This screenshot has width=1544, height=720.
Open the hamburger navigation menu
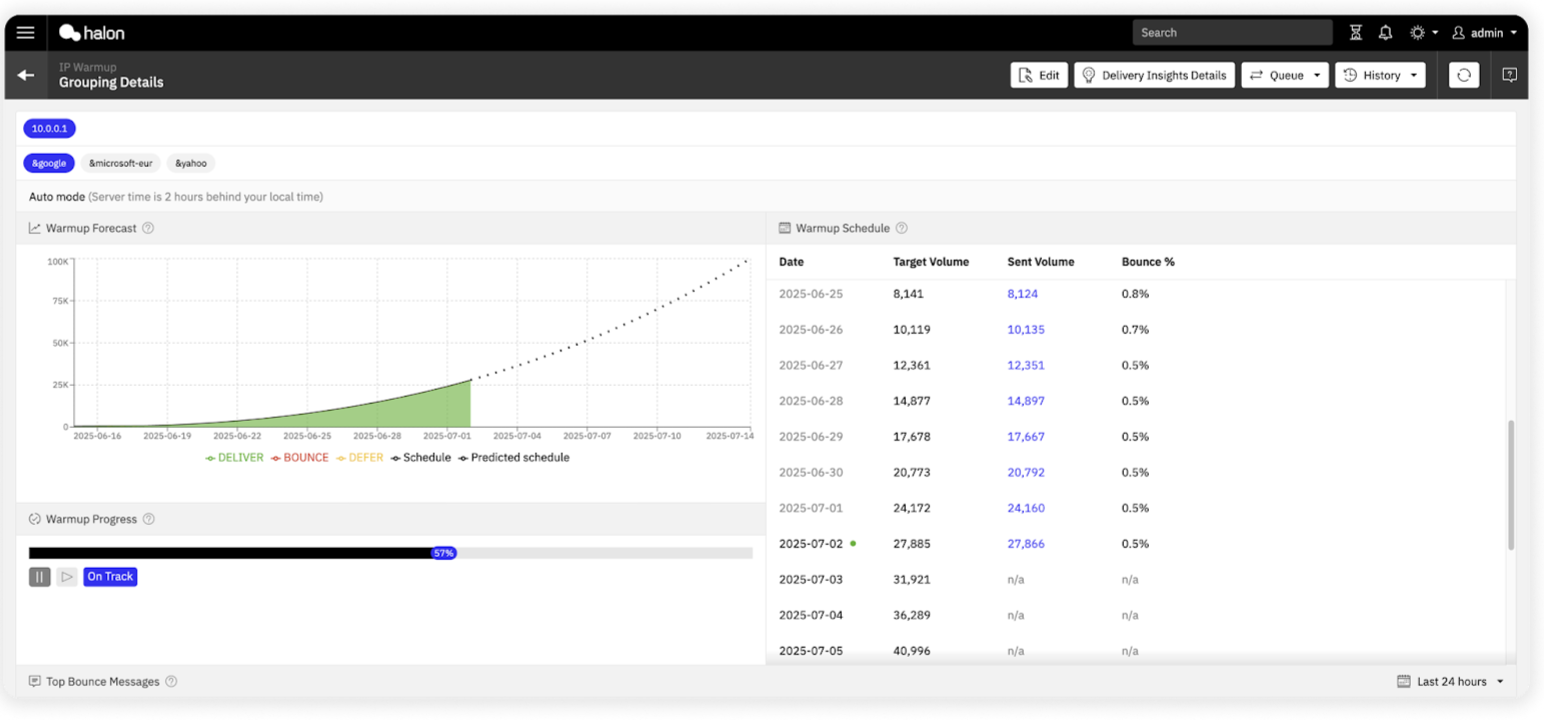pyautogui.click(x=25, y=33)
